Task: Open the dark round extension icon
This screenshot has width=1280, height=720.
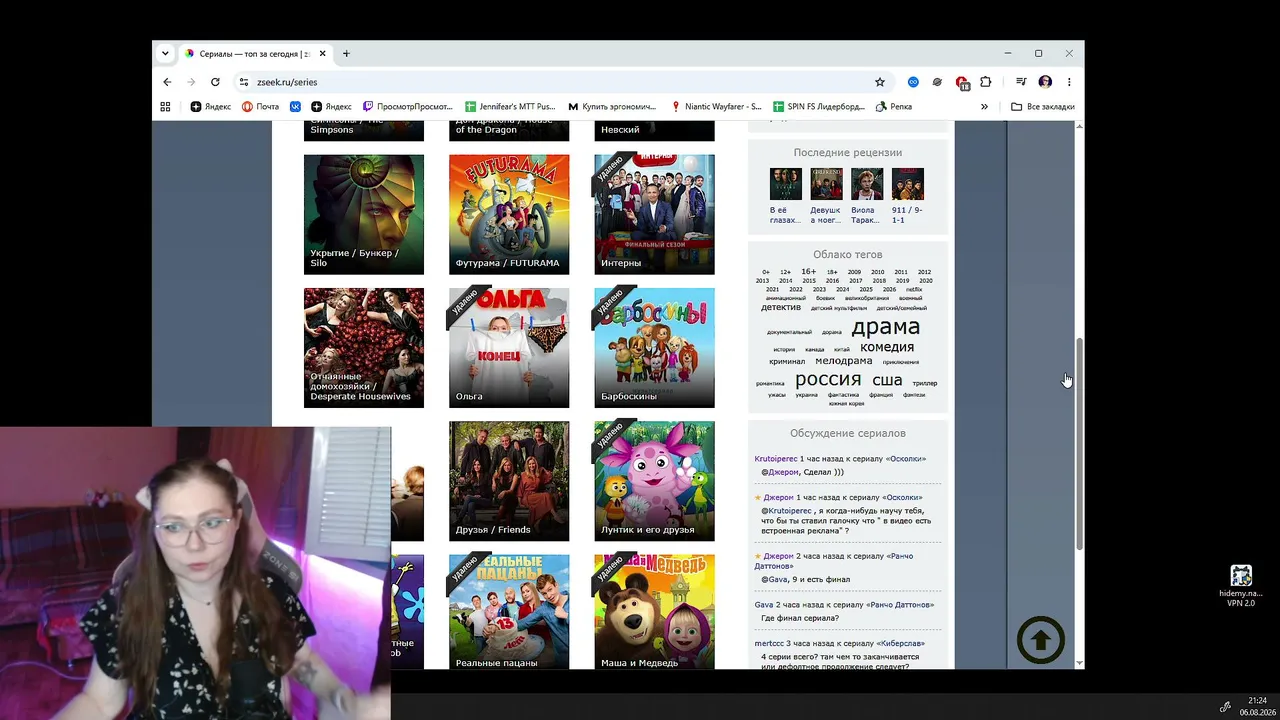Action: [x=937, y=82]
